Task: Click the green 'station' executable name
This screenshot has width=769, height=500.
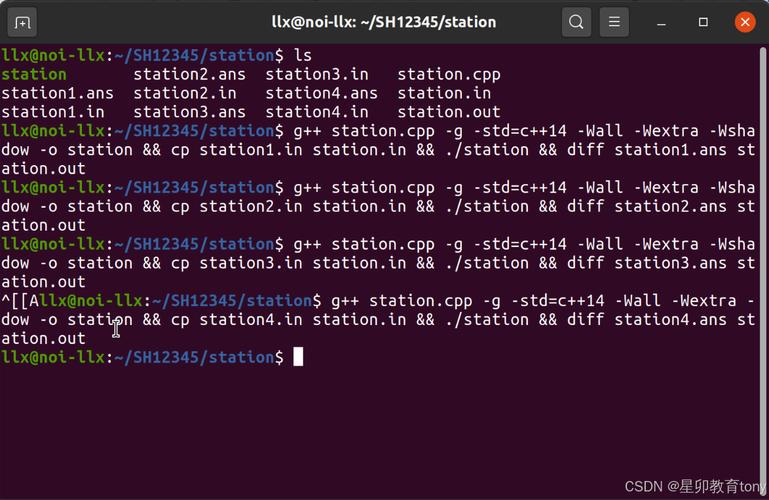Action: tap(34, 75)
